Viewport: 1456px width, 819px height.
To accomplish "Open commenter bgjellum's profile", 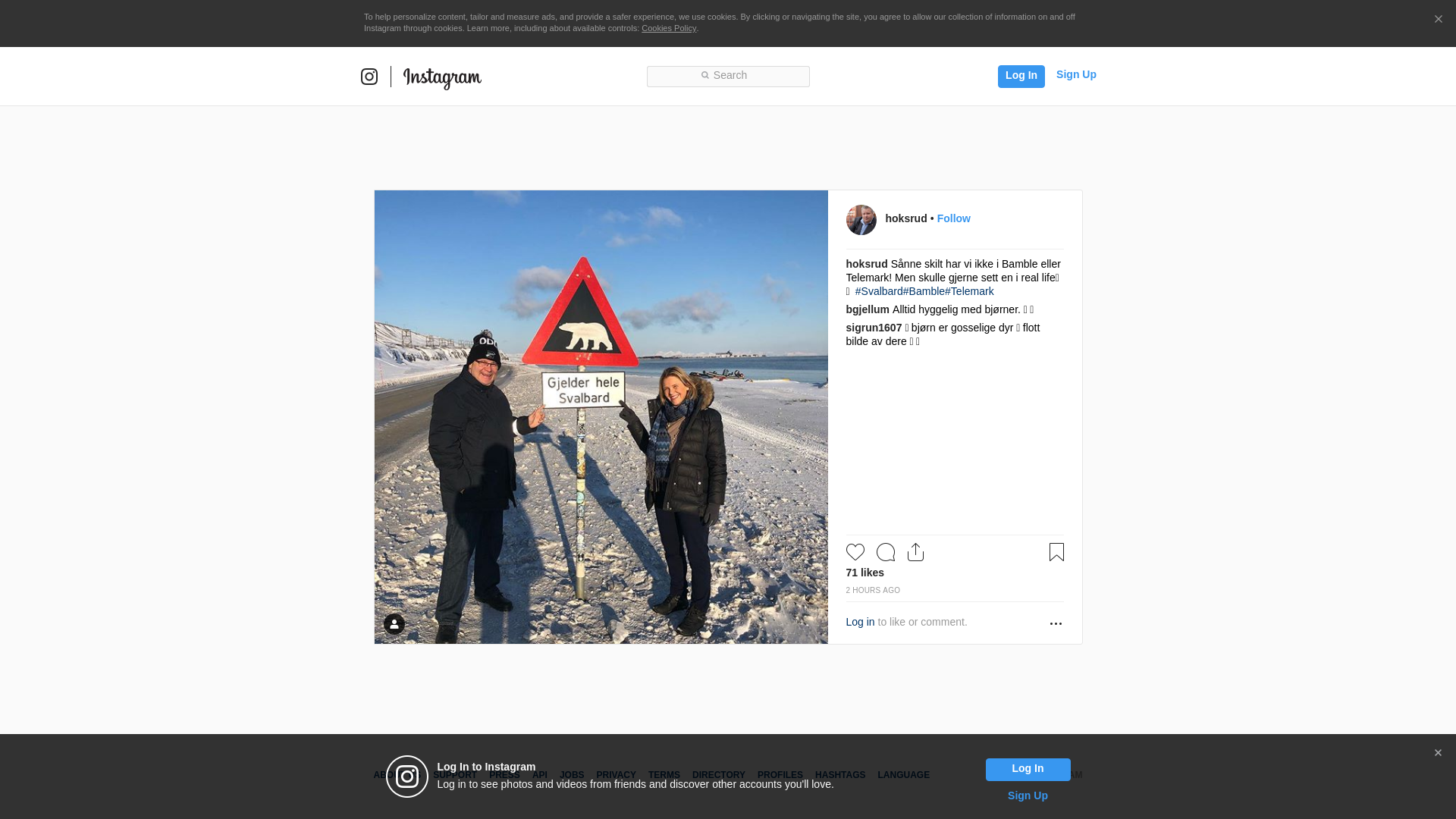I will [868, 309].
